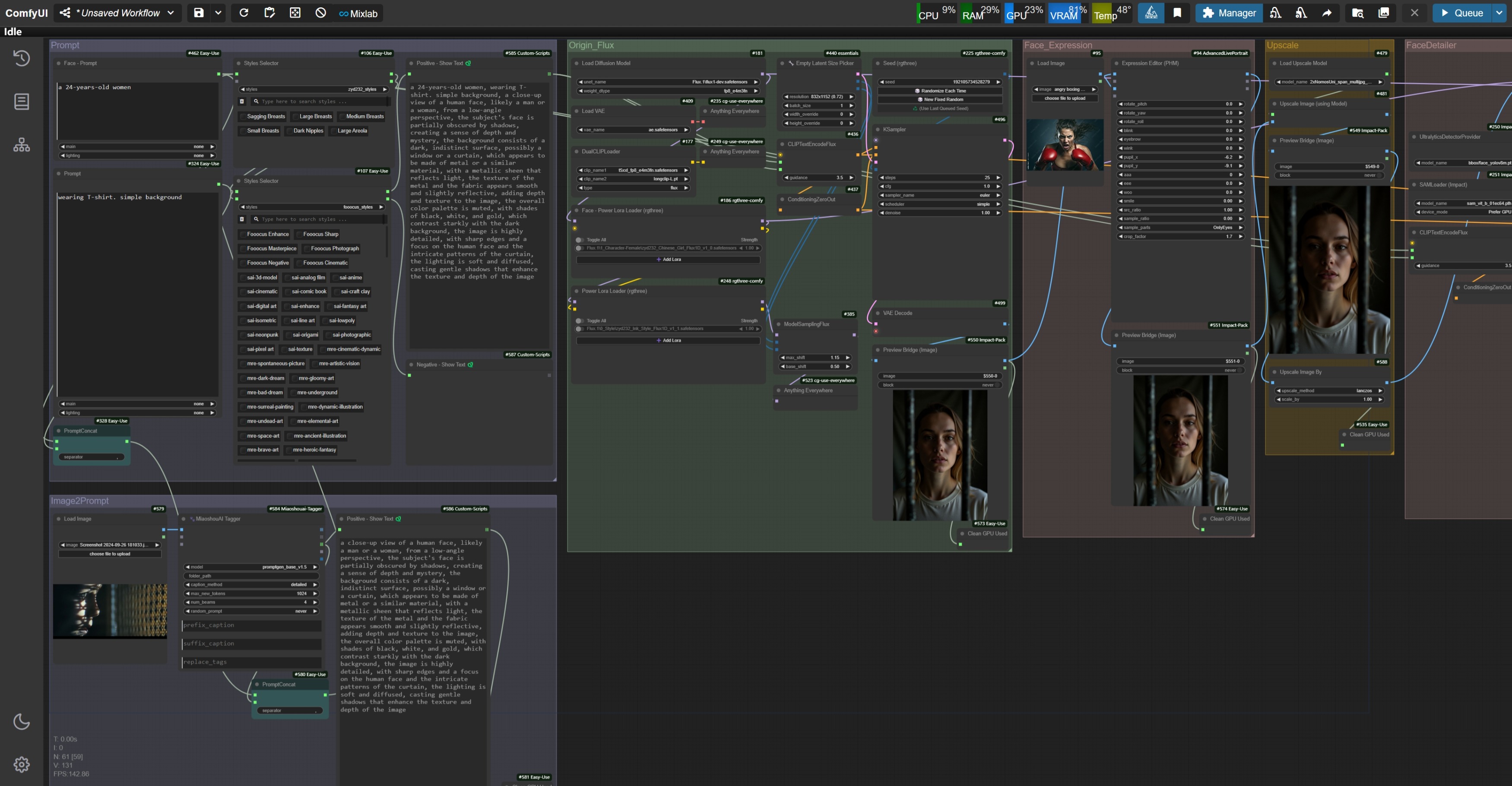Click the folder search icon
Screen dimensions: 1512x786
pos(1358,13)
